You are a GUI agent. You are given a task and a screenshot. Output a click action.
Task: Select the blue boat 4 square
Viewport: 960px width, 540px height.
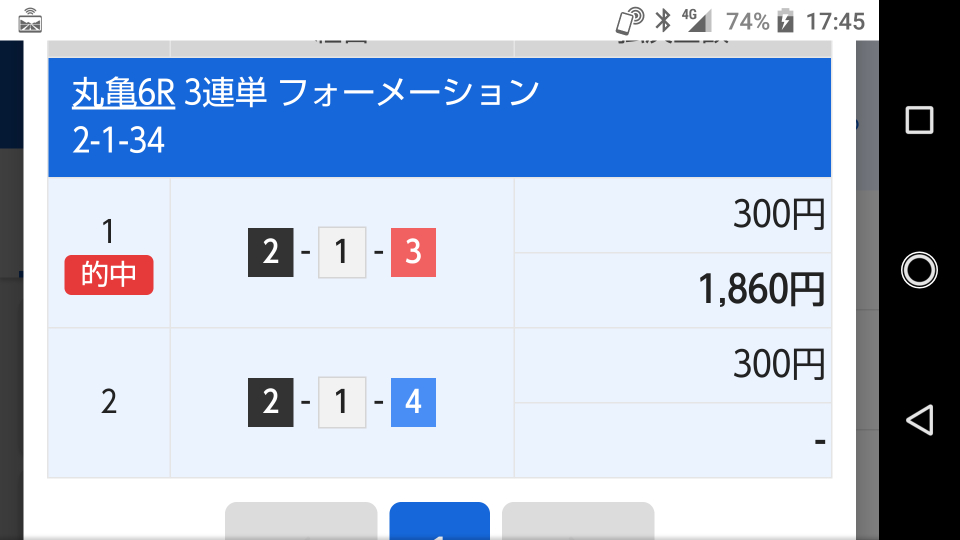coord(413,402)
